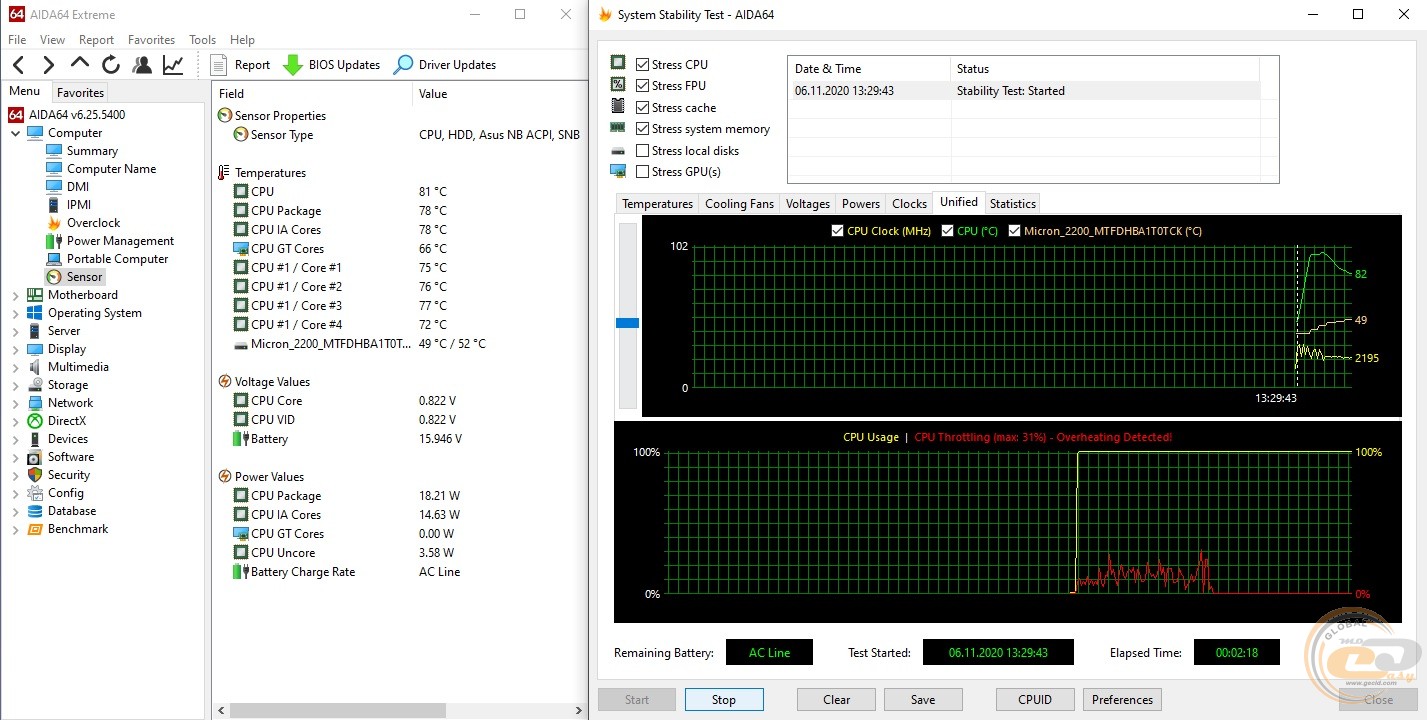Select the IPMI tree item
This screenshot has height=720, width=1427.
pyautogui.click(x=79, y=205)
